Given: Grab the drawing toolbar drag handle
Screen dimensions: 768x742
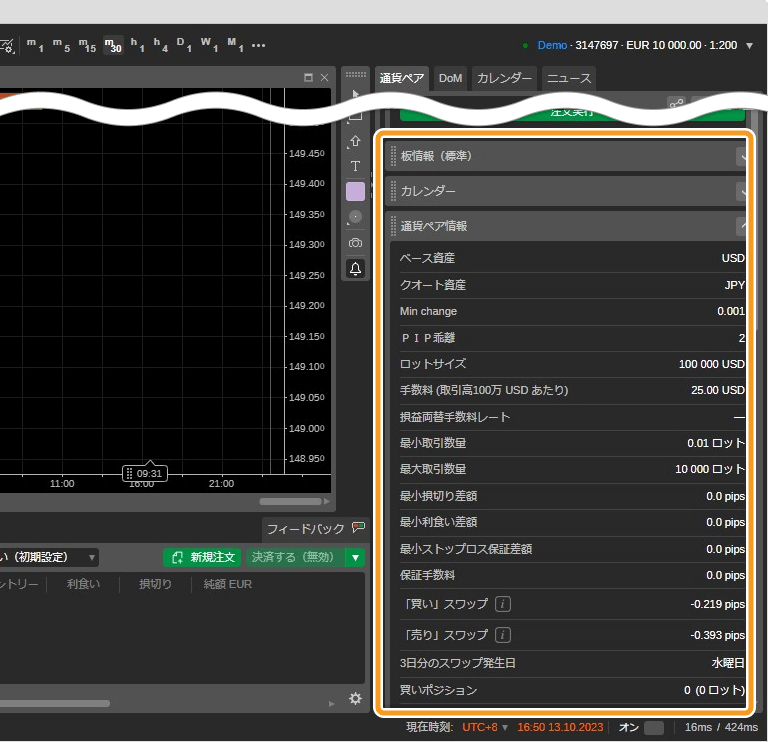Looking at the screenshot, I should tap(356, 74).
